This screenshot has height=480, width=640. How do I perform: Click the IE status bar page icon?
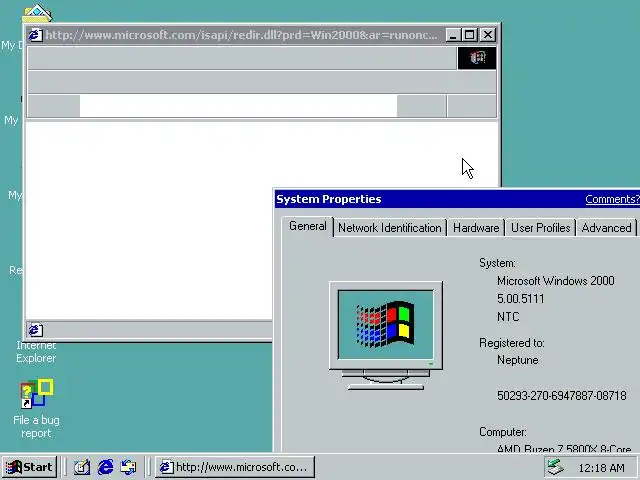click(x=36, y=330)
